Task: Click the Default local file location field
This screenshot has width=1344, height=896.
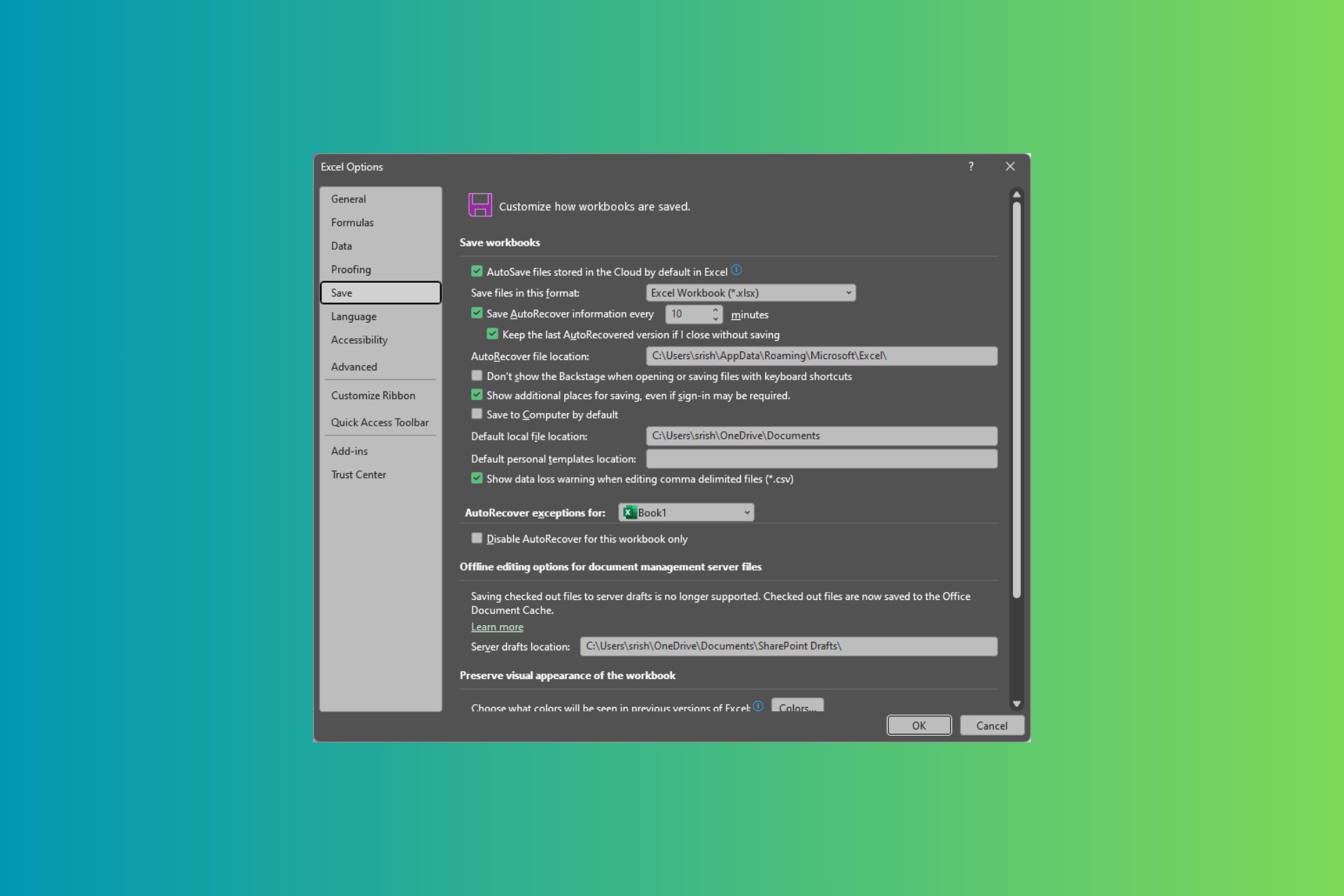Action: tap(822, 435)
